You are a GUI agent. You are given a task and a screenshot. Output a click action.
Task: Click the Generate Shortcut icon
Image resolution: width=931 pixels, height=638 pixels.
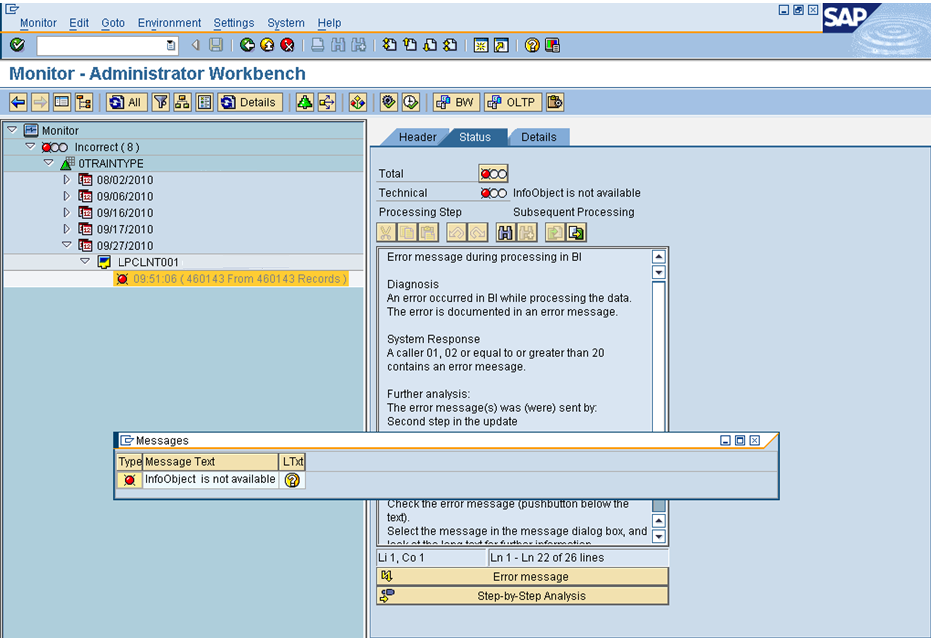pos(501,45)
